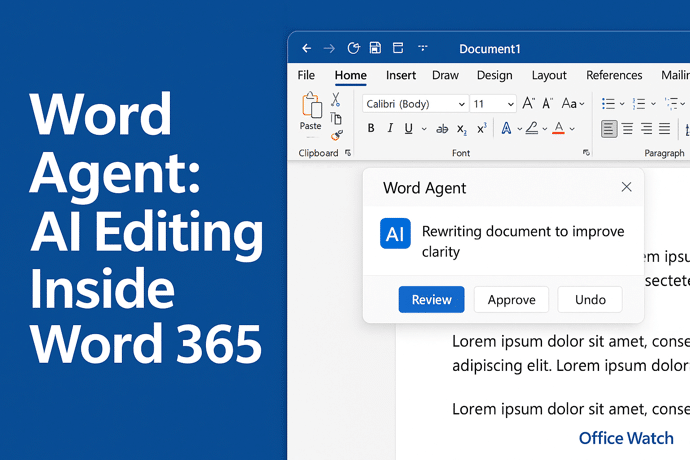Open the Customize Quick Access Toolbar dropdown
The height and width of the screenshot is (460, 690).
coord(423,47)
